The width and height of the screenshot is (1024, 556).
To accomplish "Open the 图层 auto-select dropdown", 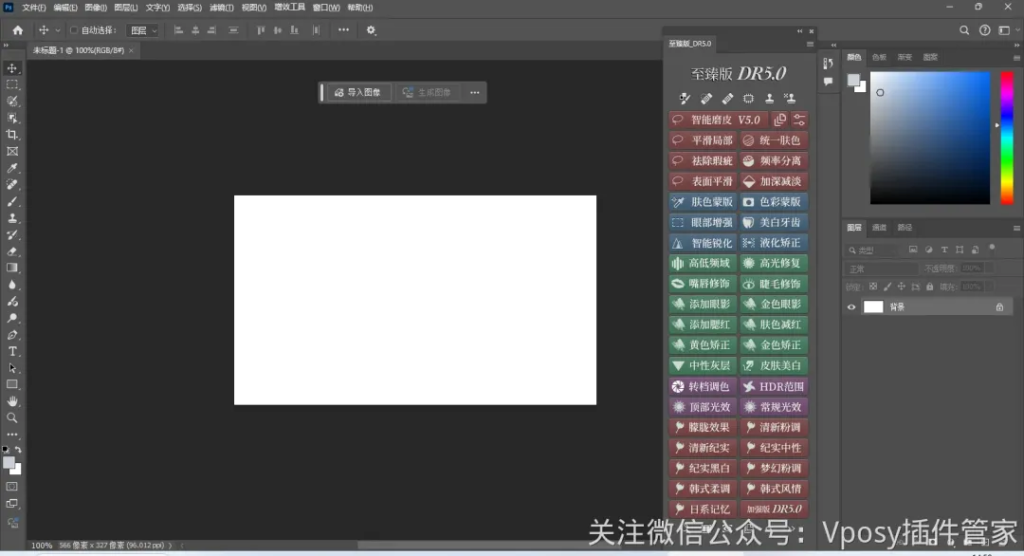I will (143, 30).
